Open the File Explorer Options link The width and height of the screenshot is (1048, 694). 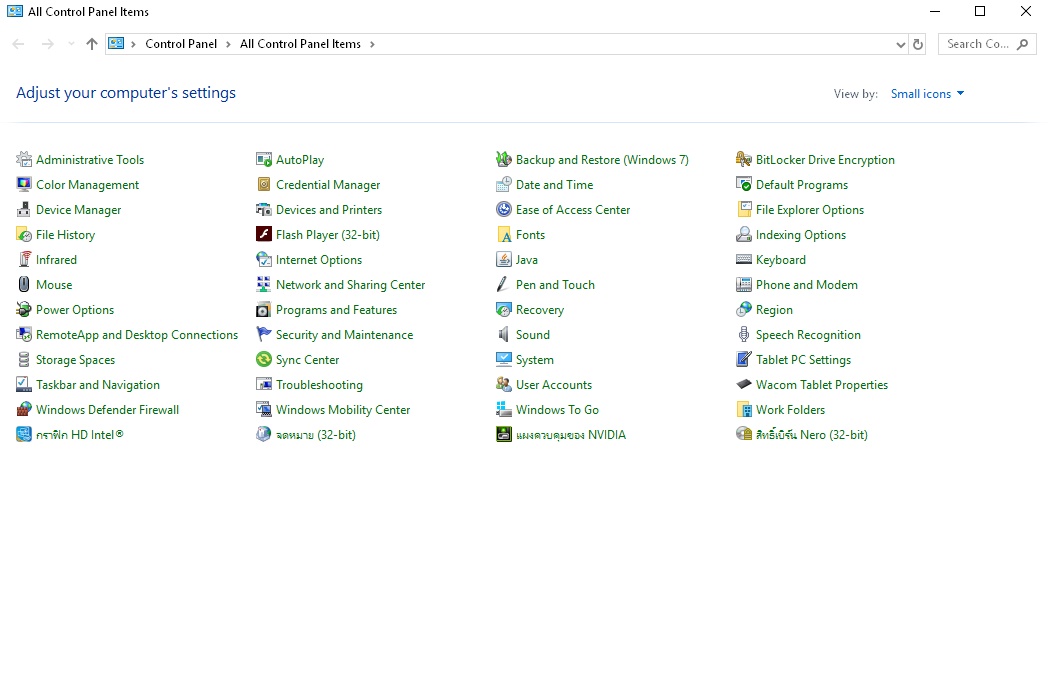pos(809,209)
